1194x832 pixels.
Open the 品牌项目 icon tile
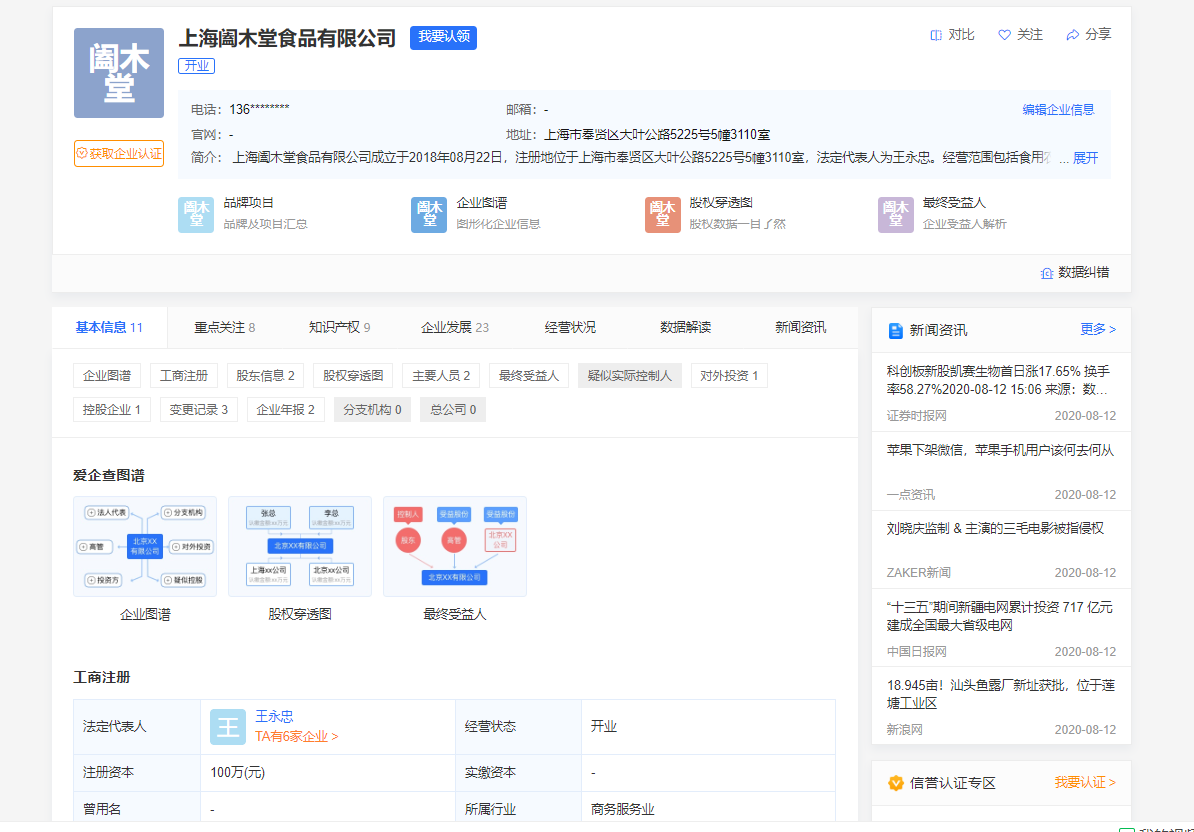point(196,215)
